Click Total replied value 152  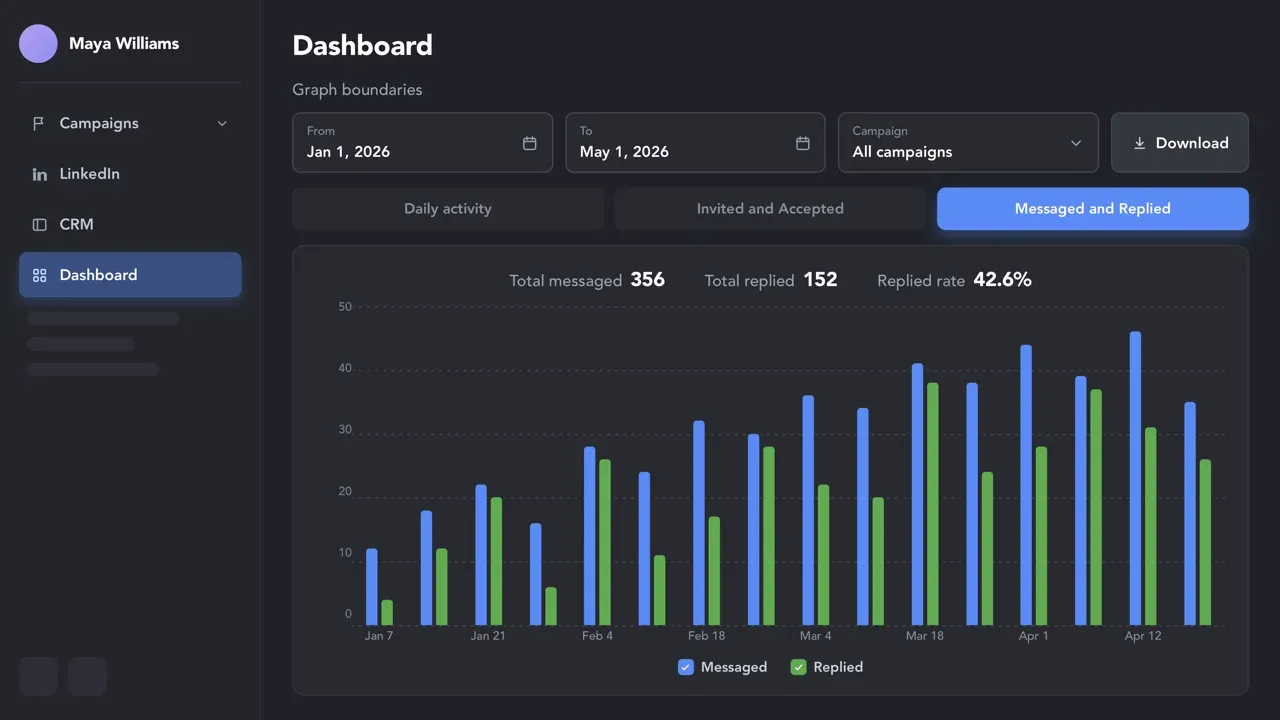[820, 280]
